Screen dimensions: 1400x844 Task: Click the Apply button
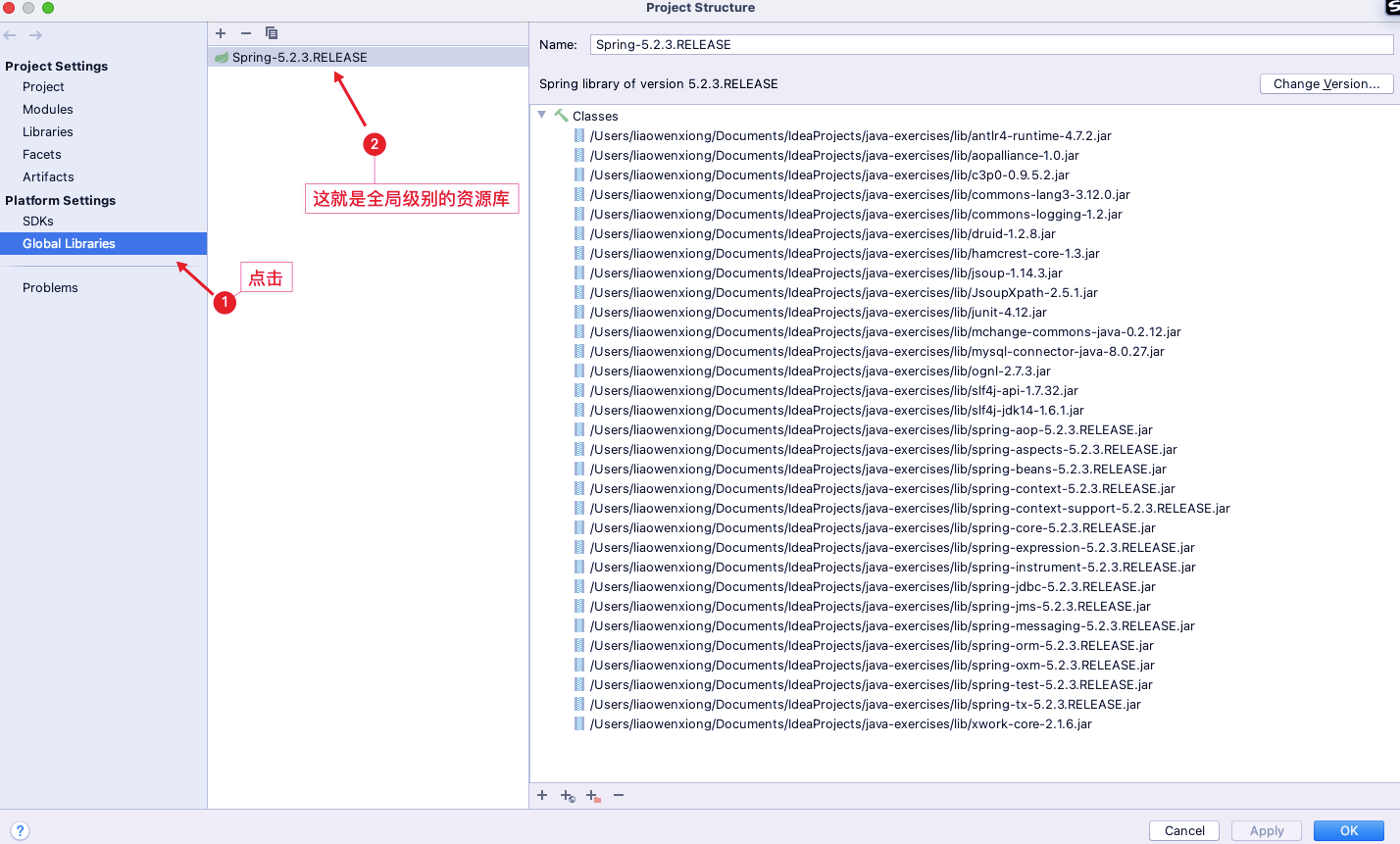(x=1267, y=830)
